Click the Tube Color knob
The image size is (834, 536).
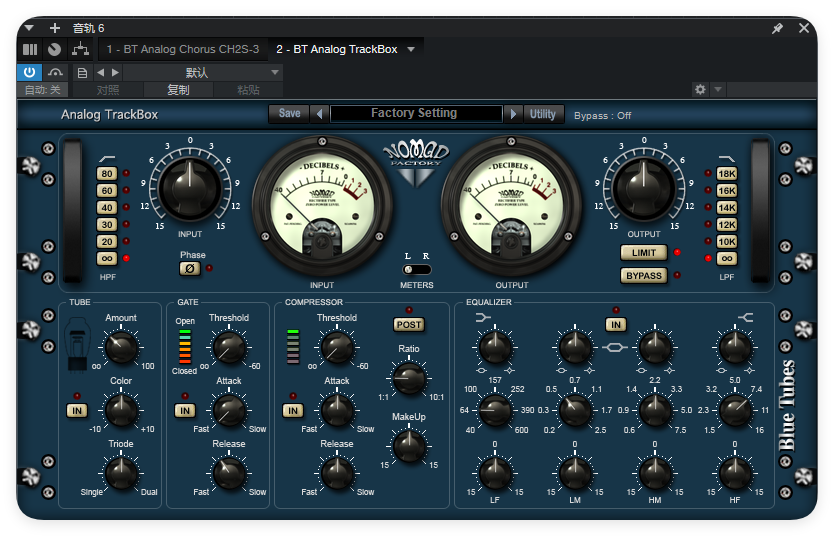click(x=121, y=410)
